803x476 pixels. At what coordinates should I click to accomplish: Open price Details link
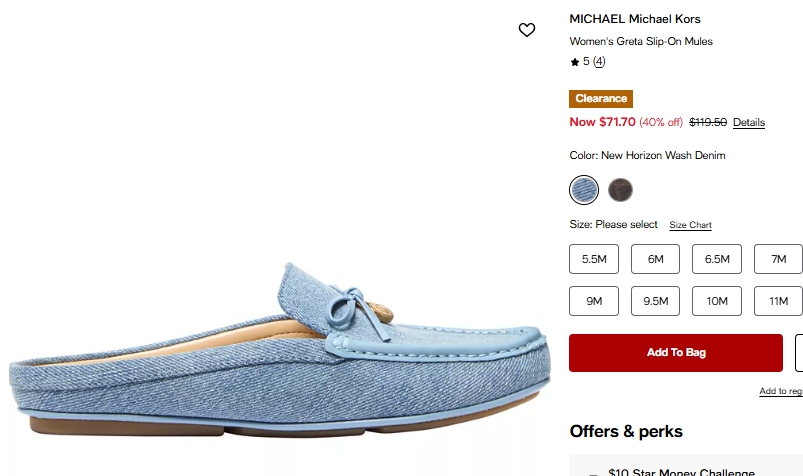coord(749,123)
